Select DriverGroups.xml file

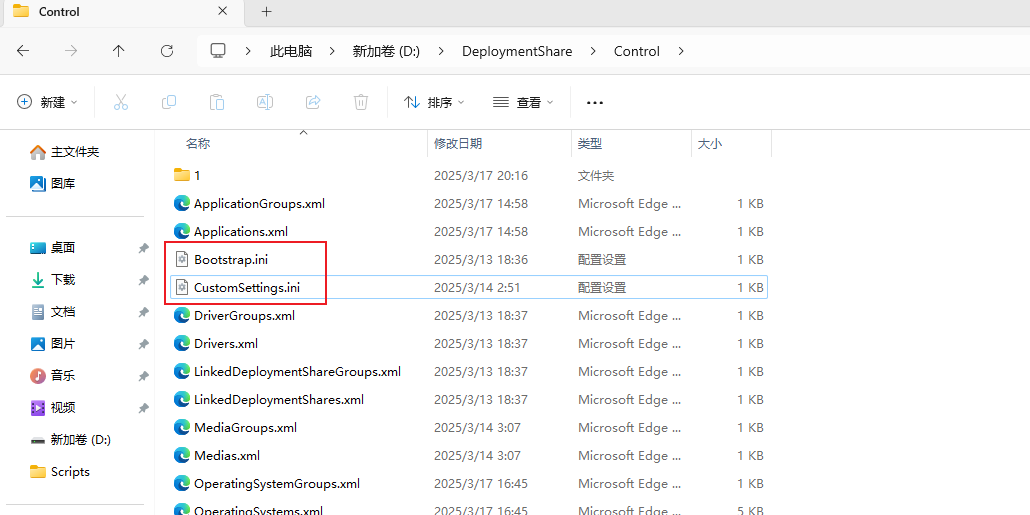click(x=468, y=315)
